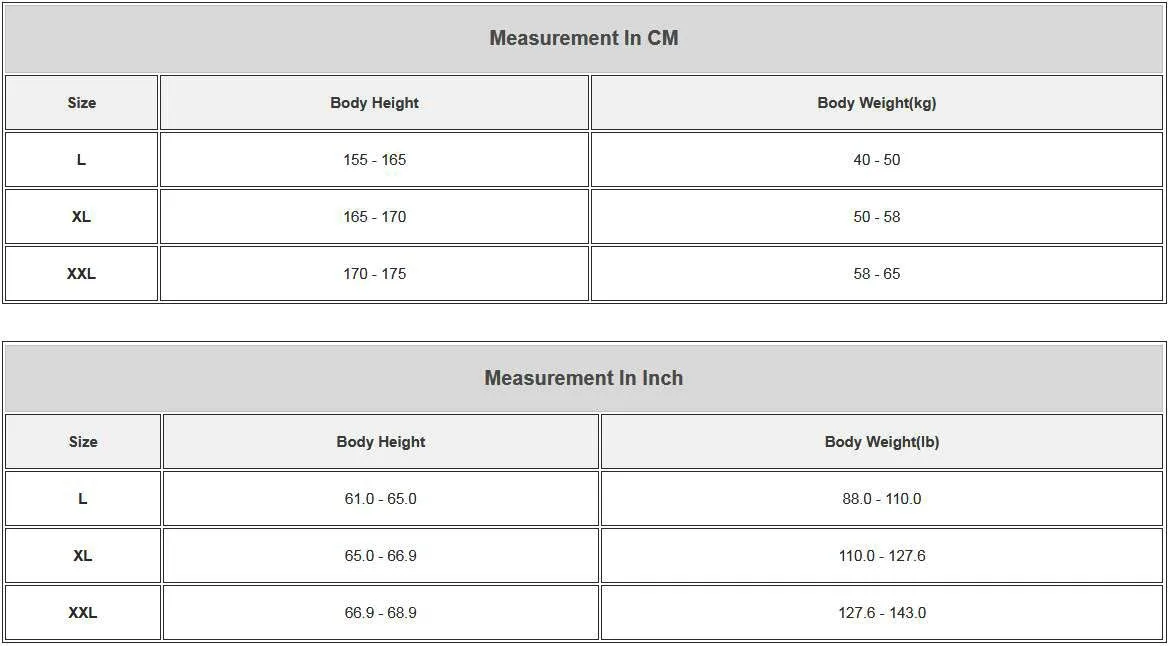
Task: Click the 110.0 - 127.6 weight cell
Action: coord(882,555)
